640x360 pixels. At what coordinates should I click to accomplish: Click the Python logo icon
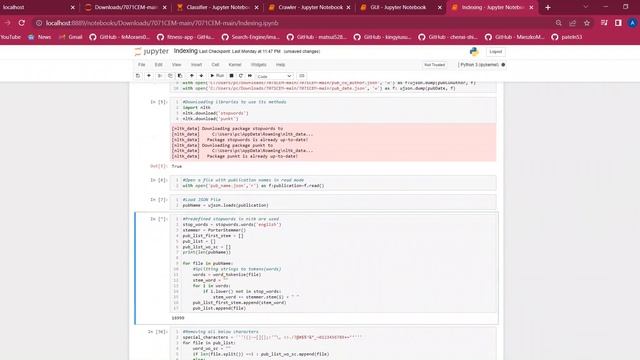(474, 52)
